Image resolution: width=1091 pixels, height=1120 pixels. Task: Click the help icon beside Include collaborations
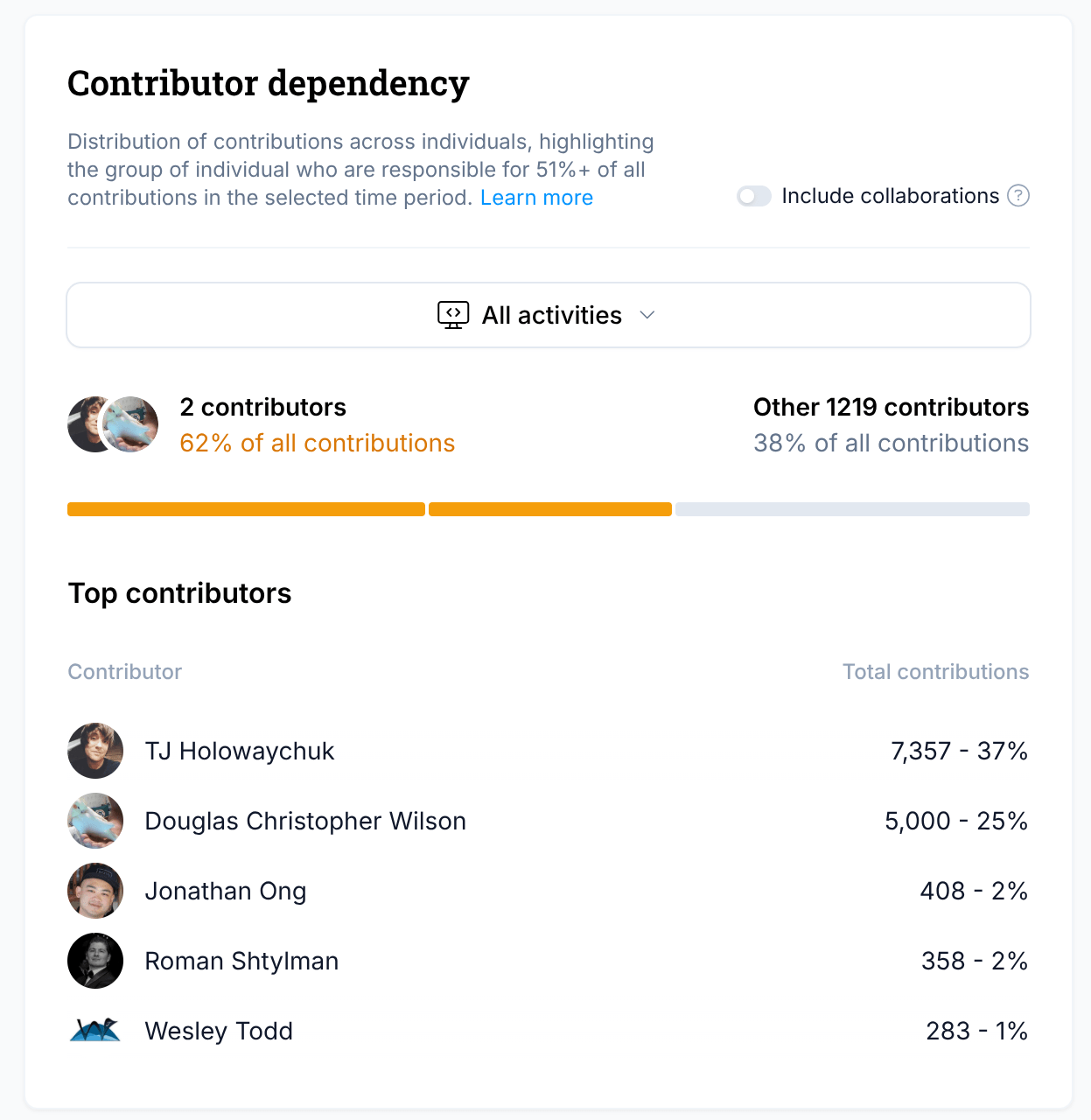click(1018, 196)
